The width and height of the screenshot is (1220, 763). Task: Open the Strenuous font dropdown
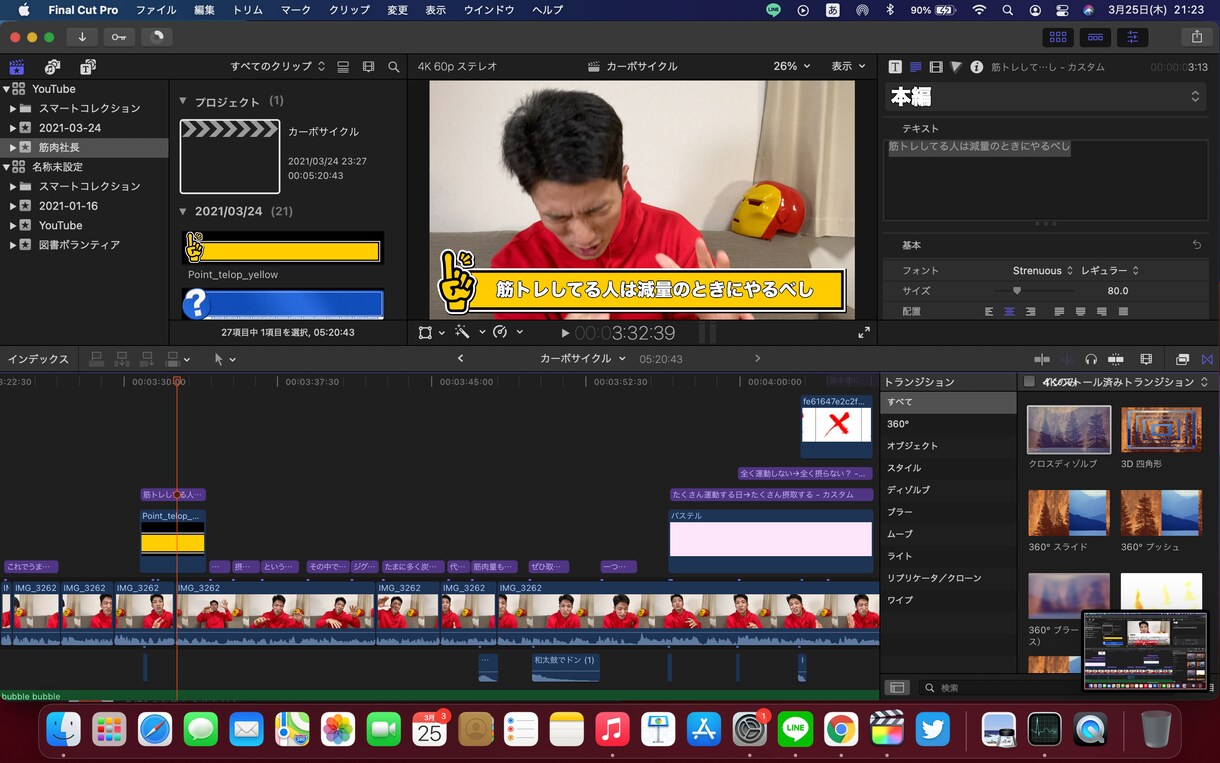click(x=1042, y=271)
